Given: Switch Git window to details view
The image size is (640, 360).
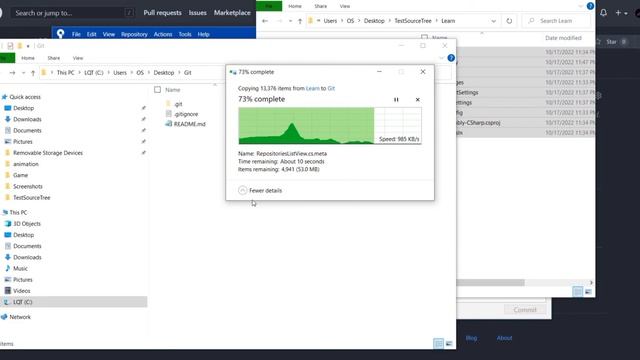Looking at the screenshot, I should [x=438, y=344].
